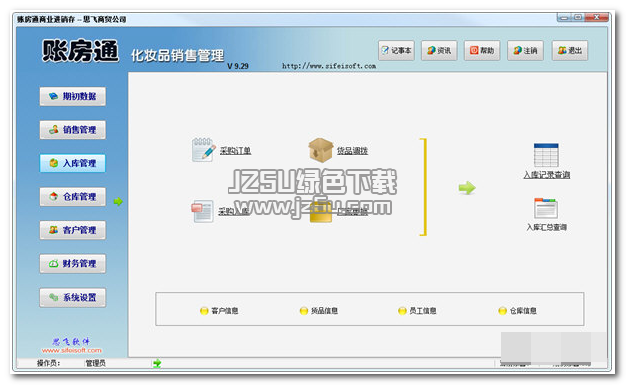Screen dimensions: 626x385
Task: Click the 操作员: label in status bar
Action: (48, 363)
